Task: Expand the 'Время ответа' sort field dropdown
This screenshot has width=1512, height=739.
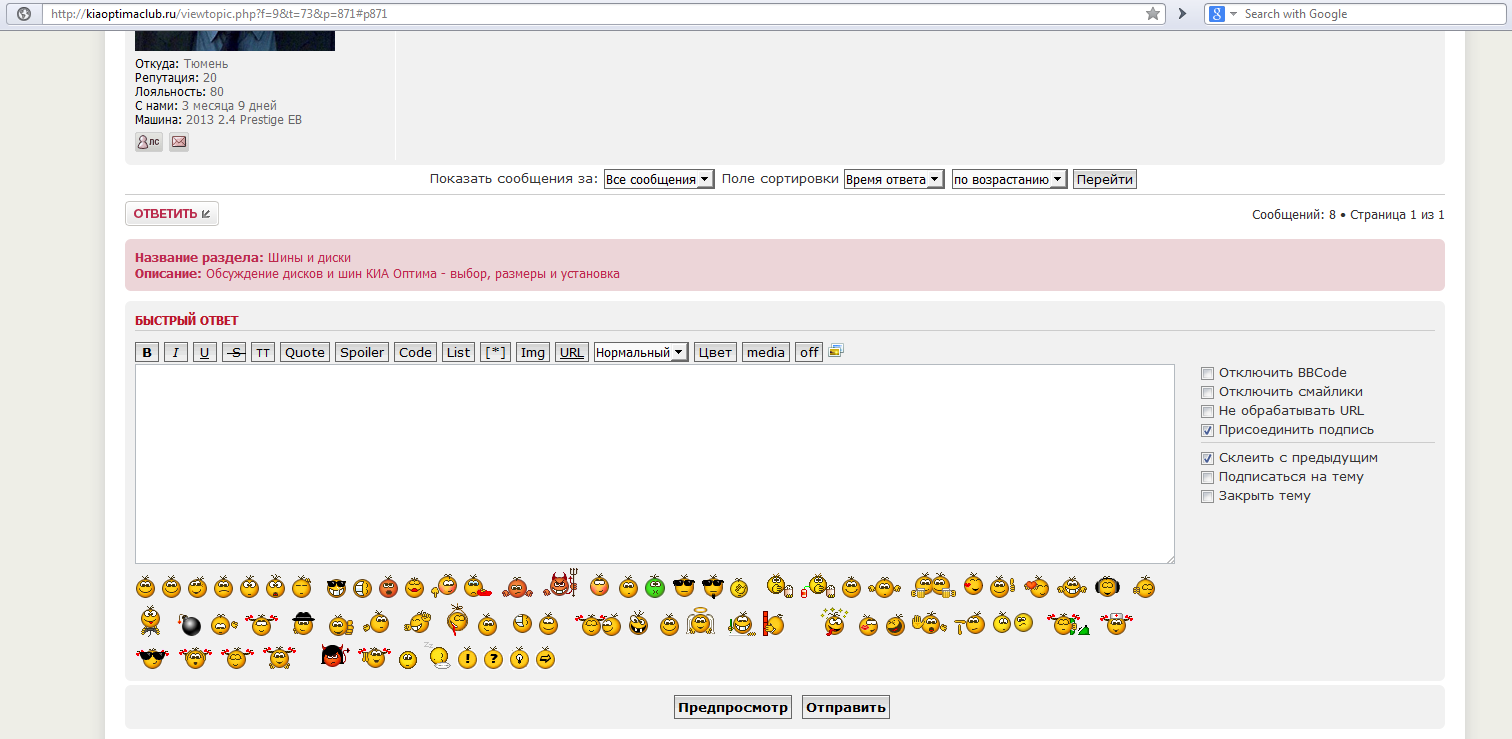Action: [x=894, y=180]
